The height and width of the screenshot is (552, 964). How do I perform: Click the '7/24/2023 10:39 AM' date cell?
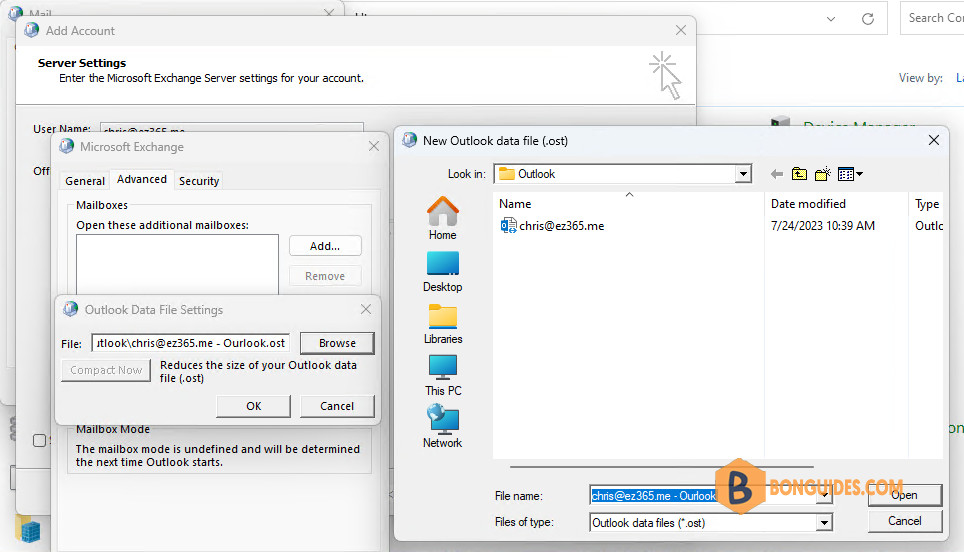click(823, 226)
